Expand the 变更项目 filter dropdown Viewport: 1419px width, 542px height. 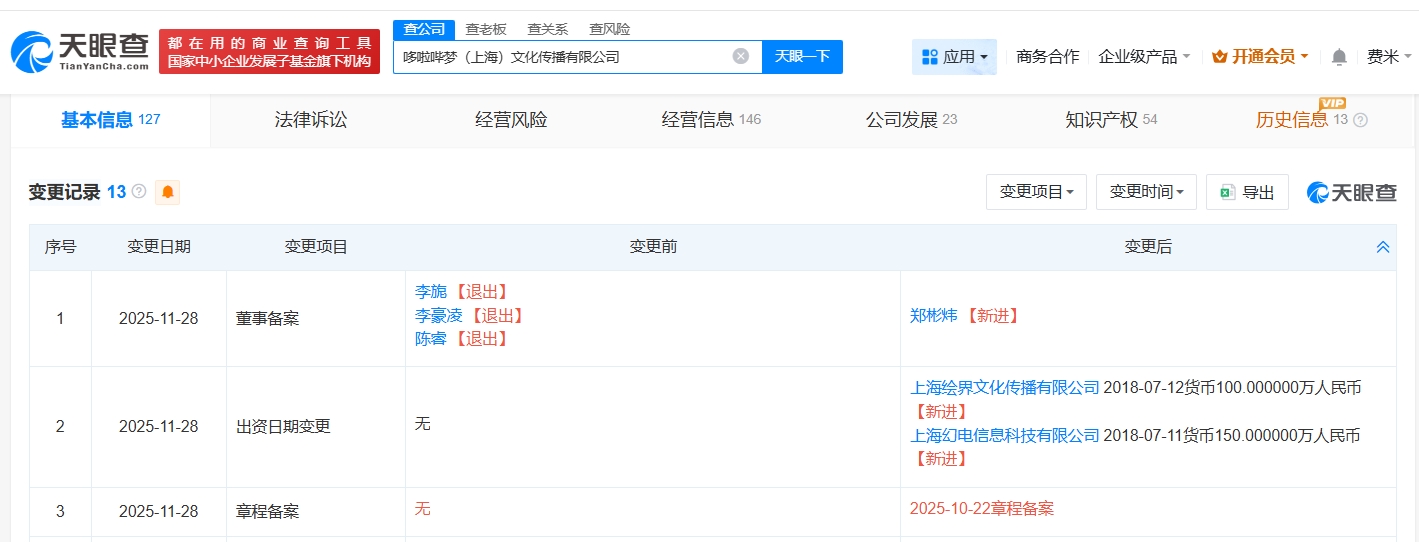pos(1036,192)
